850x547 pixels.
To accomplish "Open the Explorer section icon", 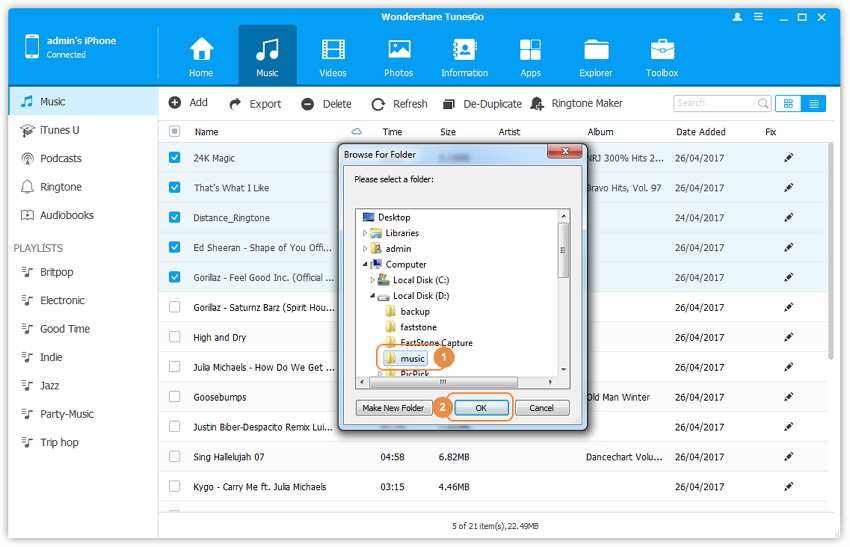I will [x=596, y=50].
